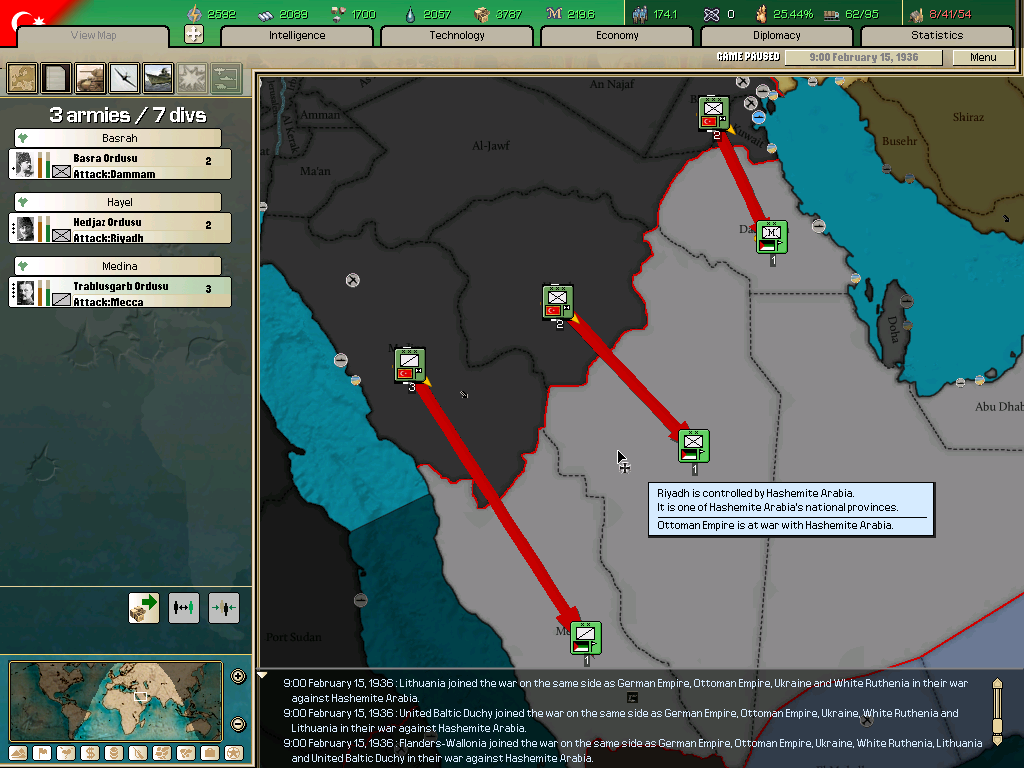Select the land units filter tank icon
This screenshot has width=1024, height=768.
(x=88, y=78)
